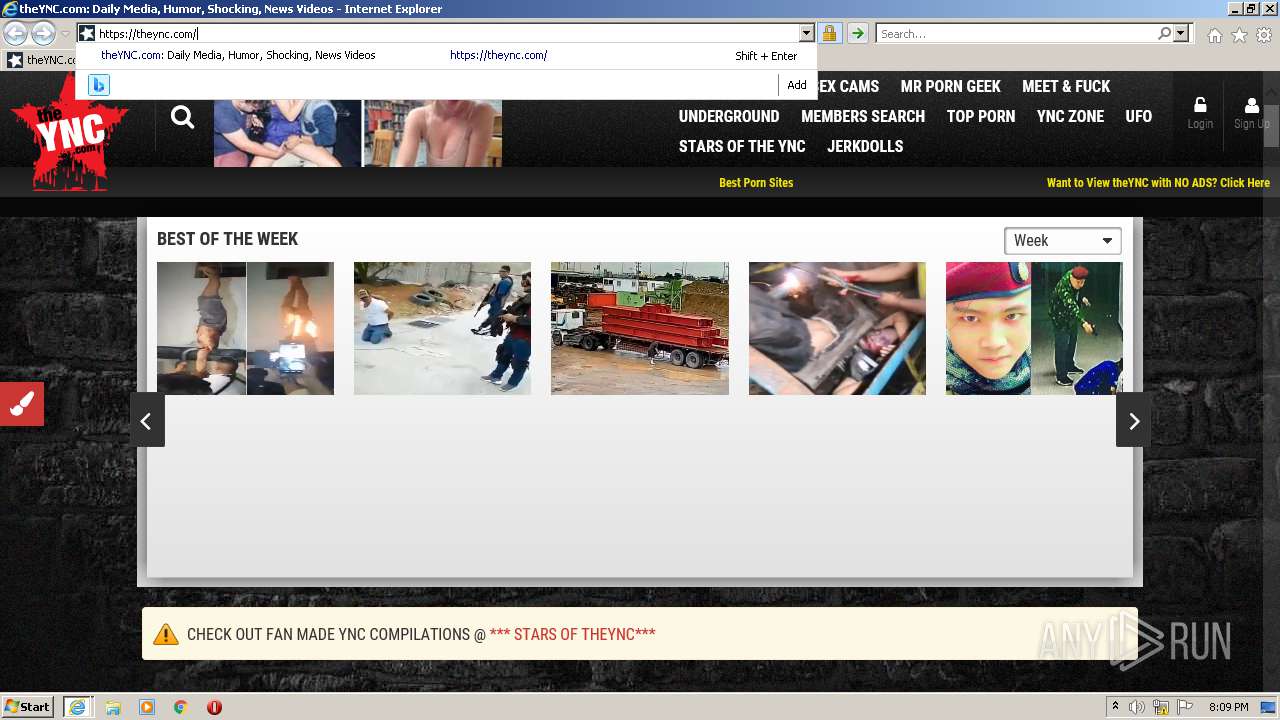Open the Chrome taskbar icon
Screen dimensions: 1280x720
(x=181, y=707)
